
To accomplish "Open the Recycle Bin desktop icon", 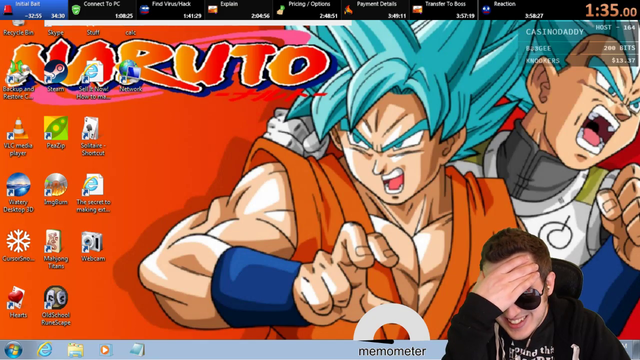I will tap(18, 29).
